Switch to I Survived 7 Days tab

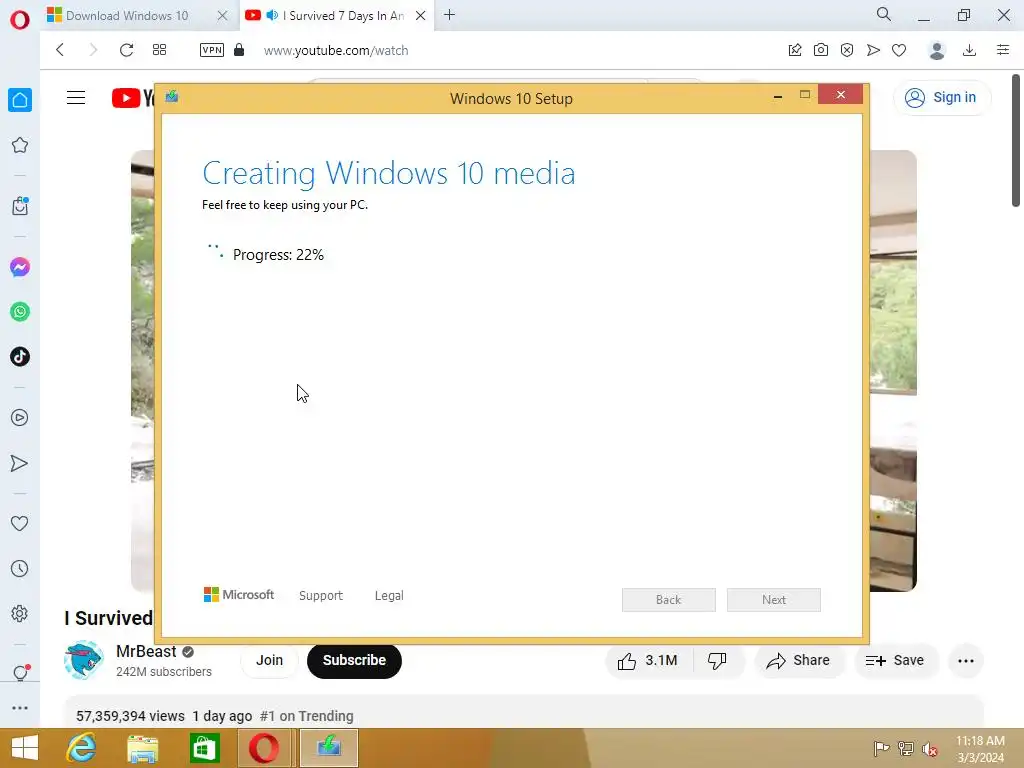[344, 16]
